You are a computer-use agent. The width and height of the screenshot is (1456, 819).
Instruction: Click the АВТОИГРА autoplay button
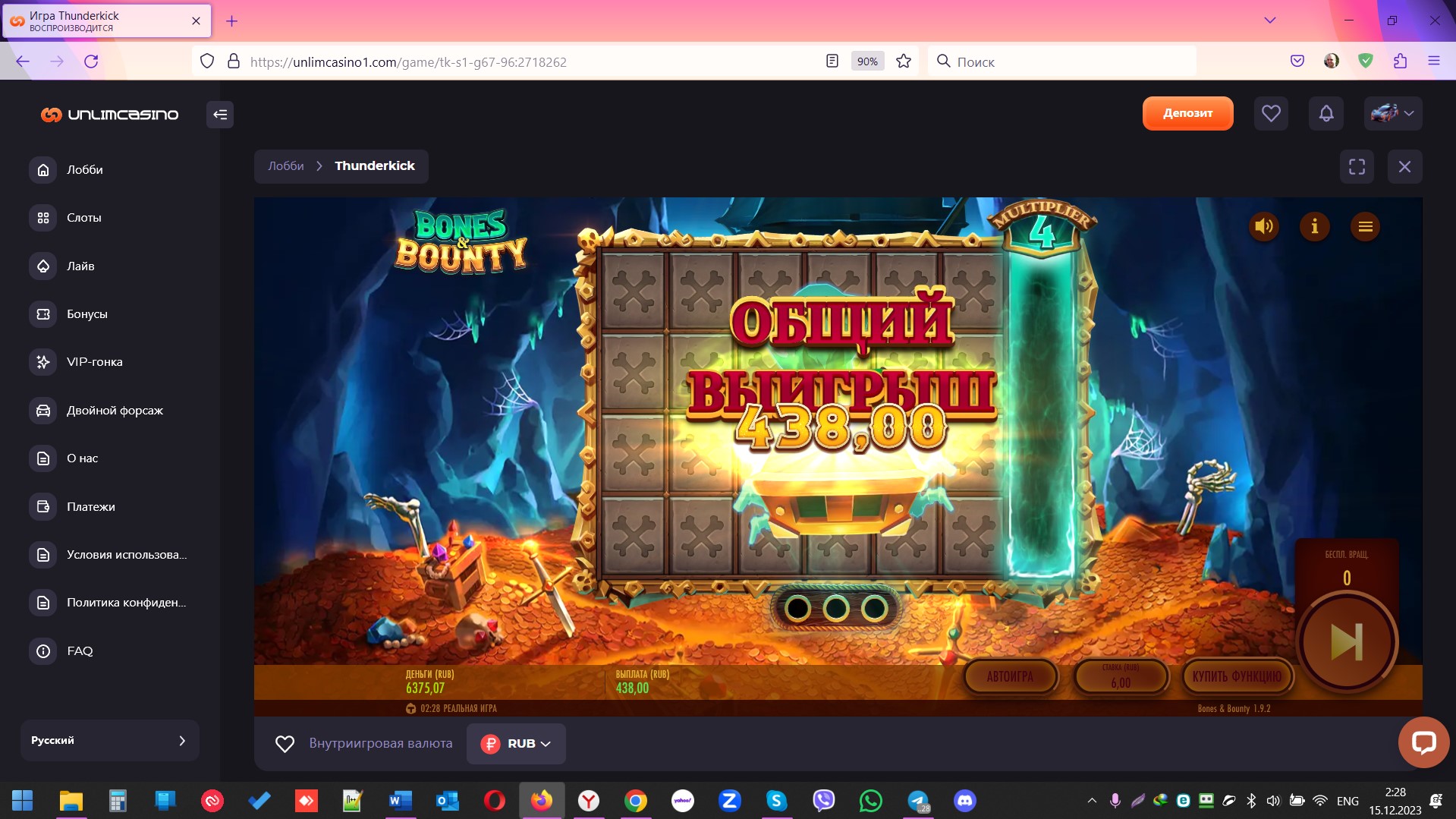click(1010, 676)
